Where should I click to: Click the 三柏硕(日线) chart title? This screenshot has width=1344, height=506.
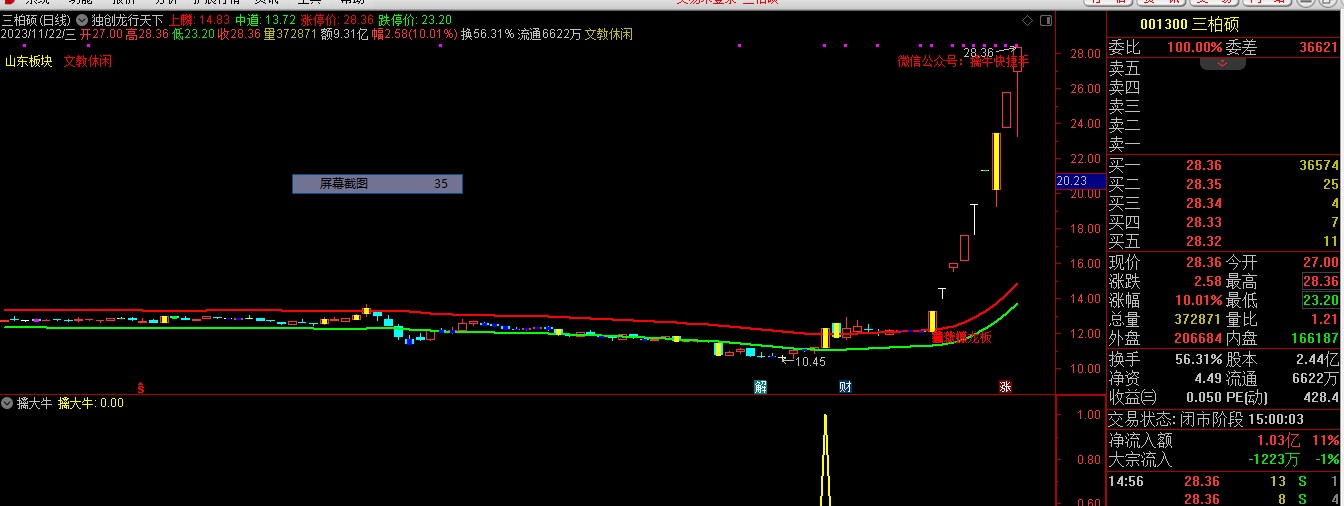36,20
